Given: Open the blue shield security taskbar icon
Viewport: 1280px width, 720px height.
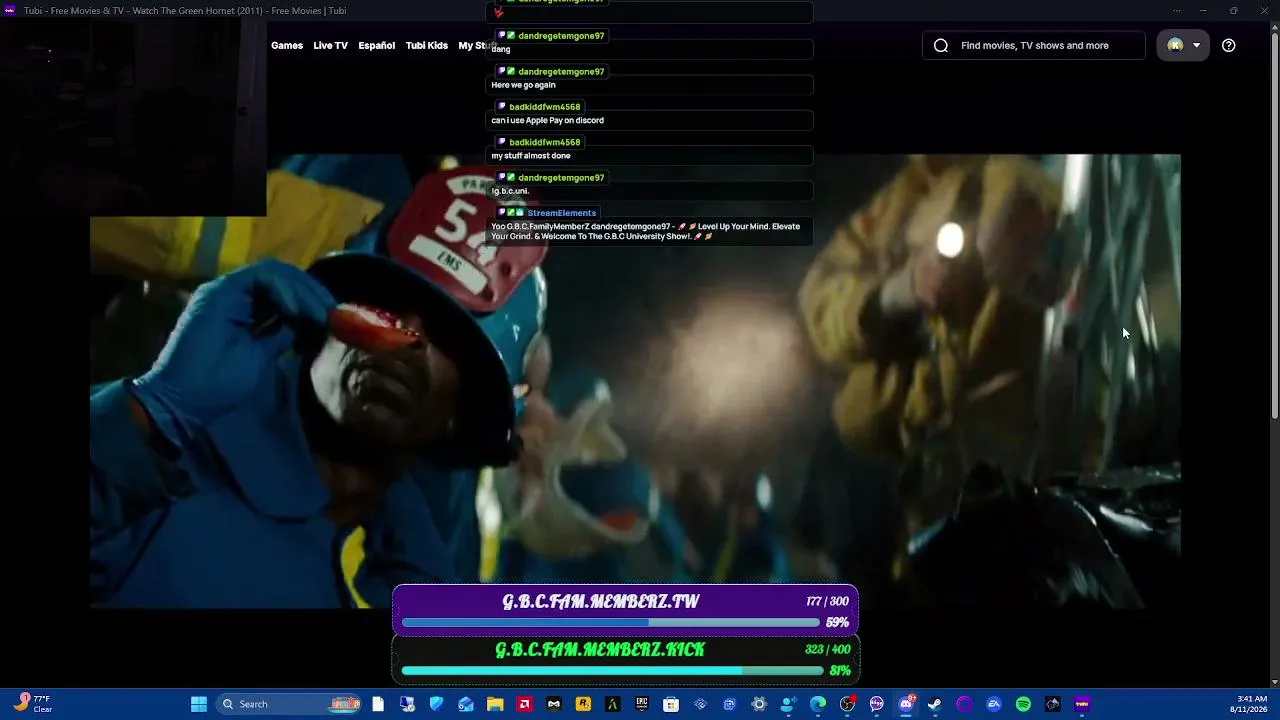Looking at the screenshot, I should 436,704.
